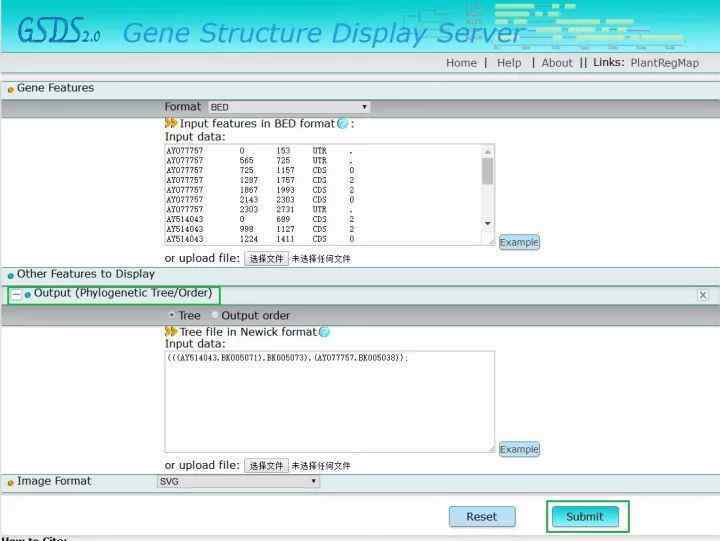Submit the form
This screenshot has height=541, width=720.
click(585, 517)
